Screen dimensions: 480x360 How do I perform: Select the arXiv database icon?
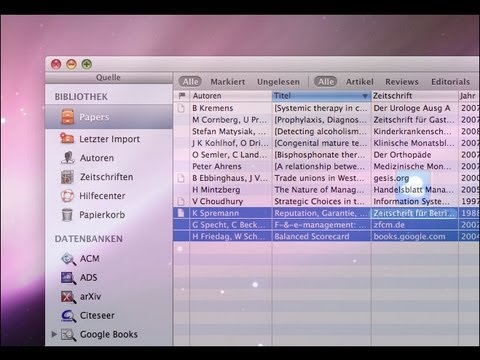(x=68, y=297)
